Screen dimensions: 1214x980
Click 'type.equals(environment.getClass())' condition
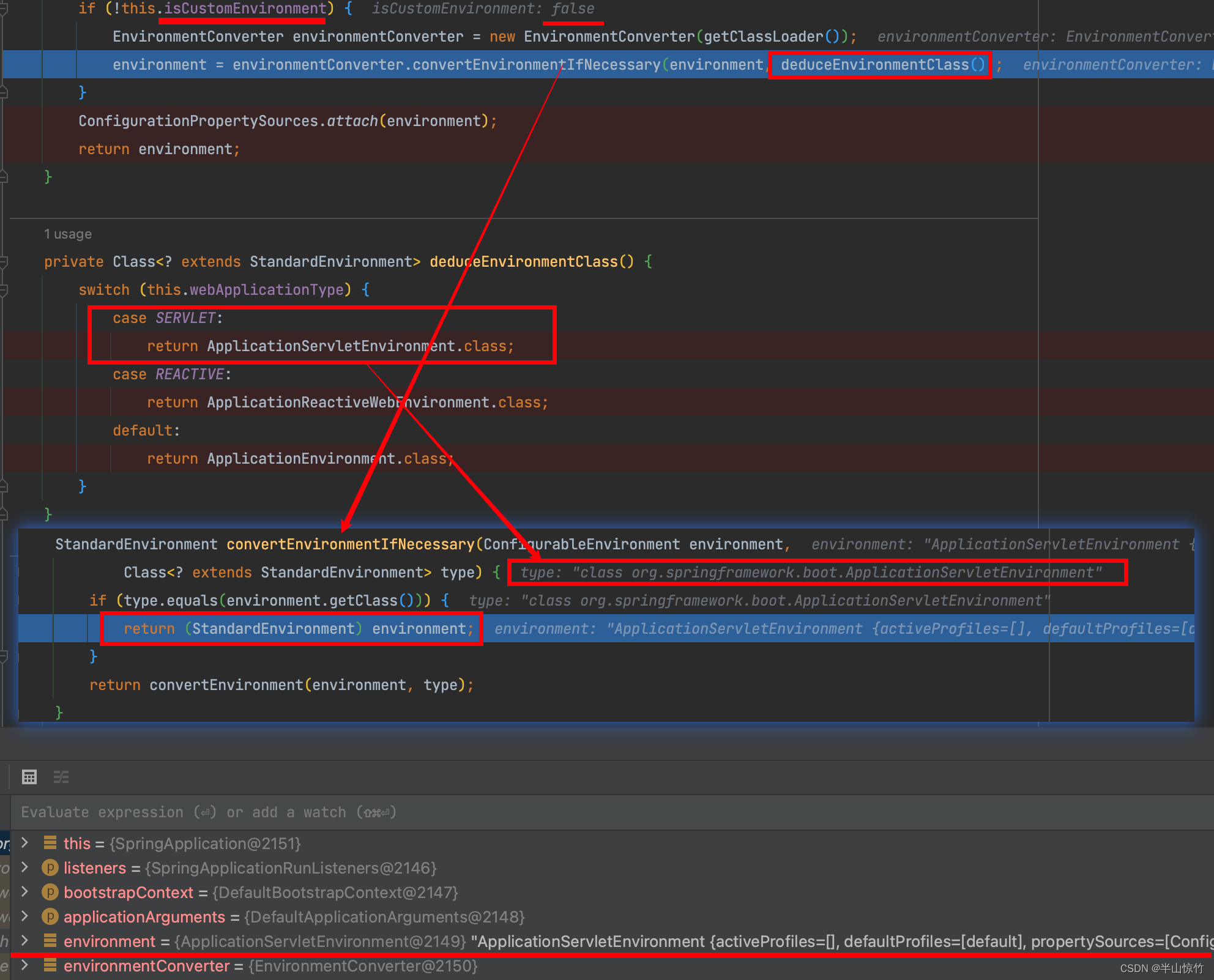(273, 601)
